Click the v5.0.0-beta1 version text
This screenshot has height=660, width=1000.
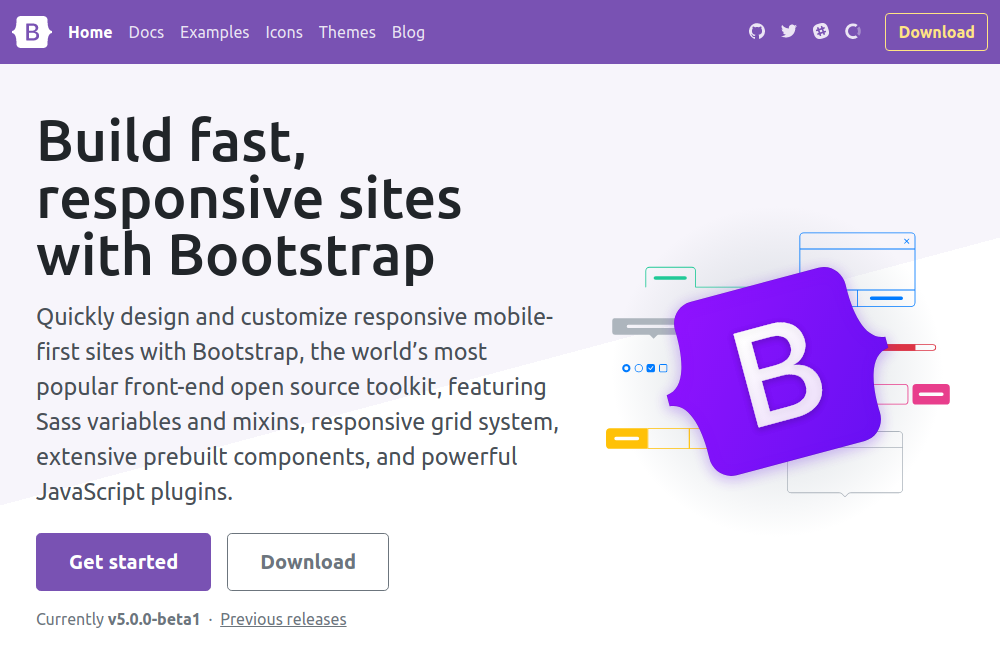click(x=154, y=619)
